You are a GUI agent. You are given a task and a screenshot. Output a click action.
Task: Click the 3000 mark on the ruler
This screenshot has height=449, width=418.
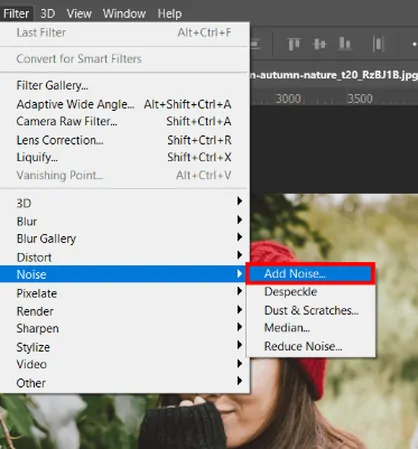point(288,99)
